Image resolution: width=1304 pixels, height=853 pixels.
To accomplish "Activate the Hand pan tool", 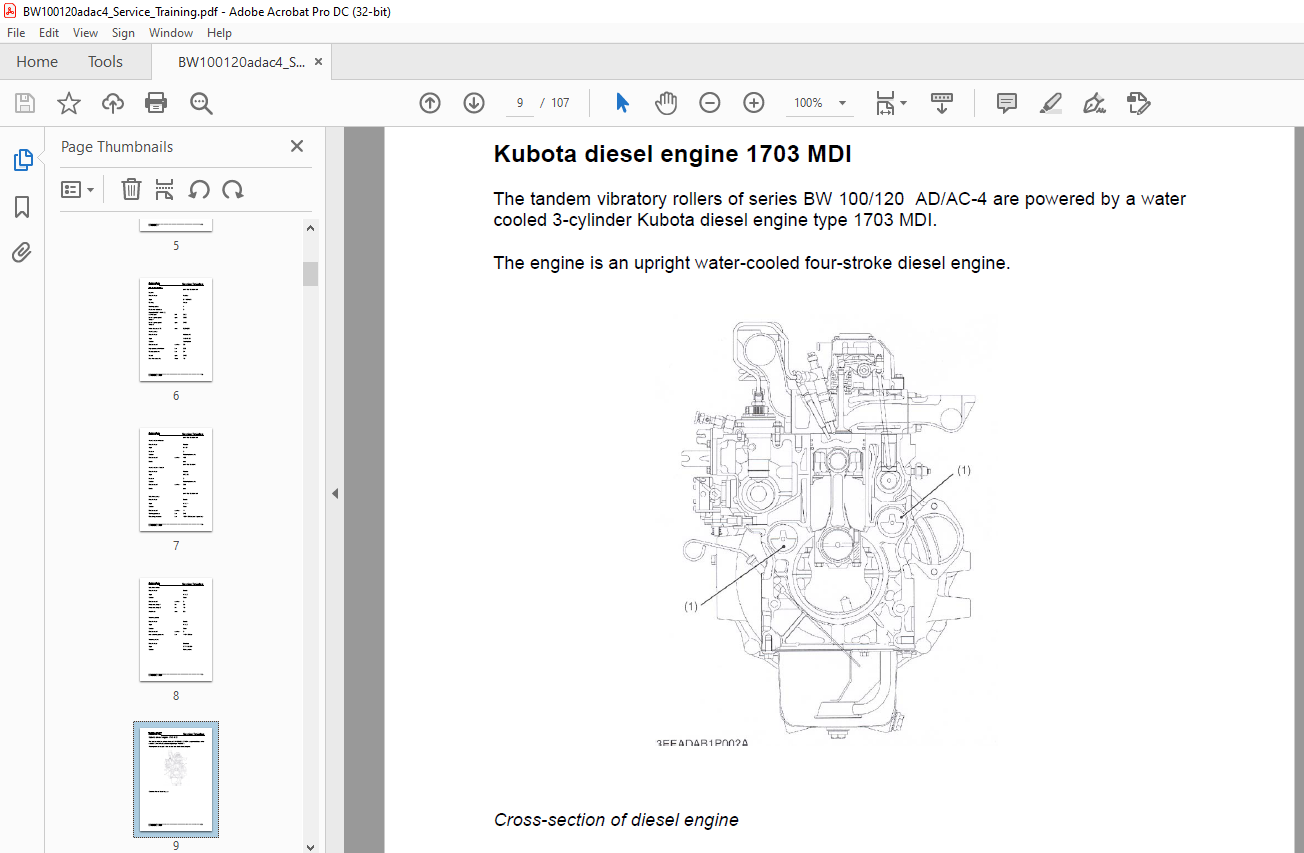I will (666, 103).
